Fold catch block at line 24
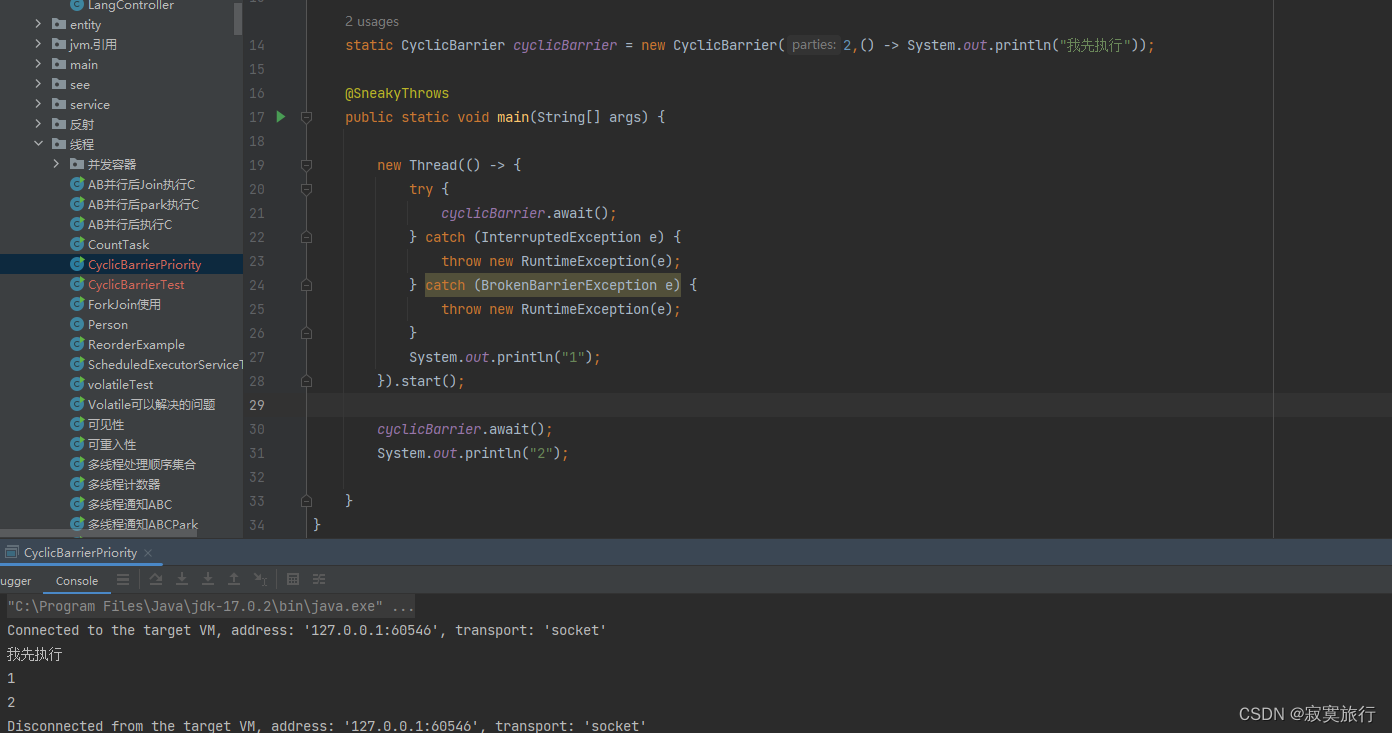Viewport: 1392px width, 733px height. coord(306,285)
